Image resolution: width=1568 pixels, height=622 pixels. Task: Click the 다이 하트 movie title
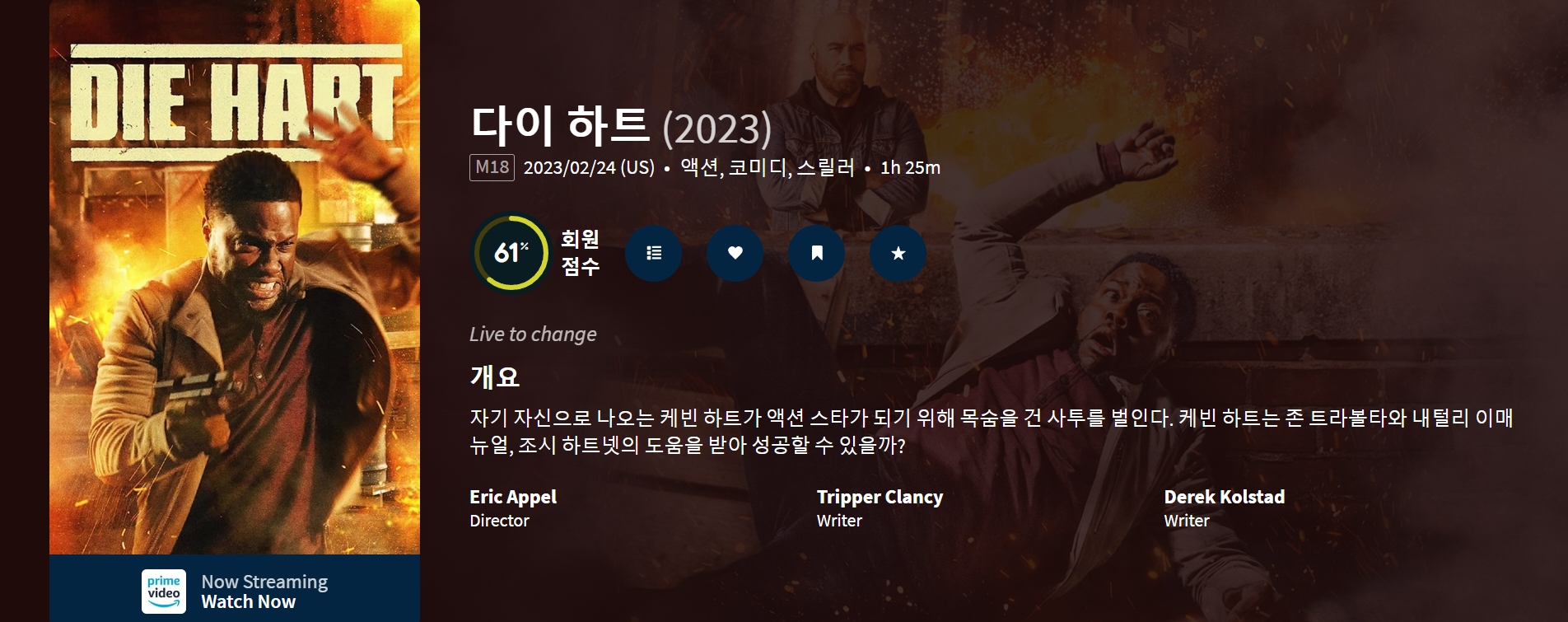561,125
